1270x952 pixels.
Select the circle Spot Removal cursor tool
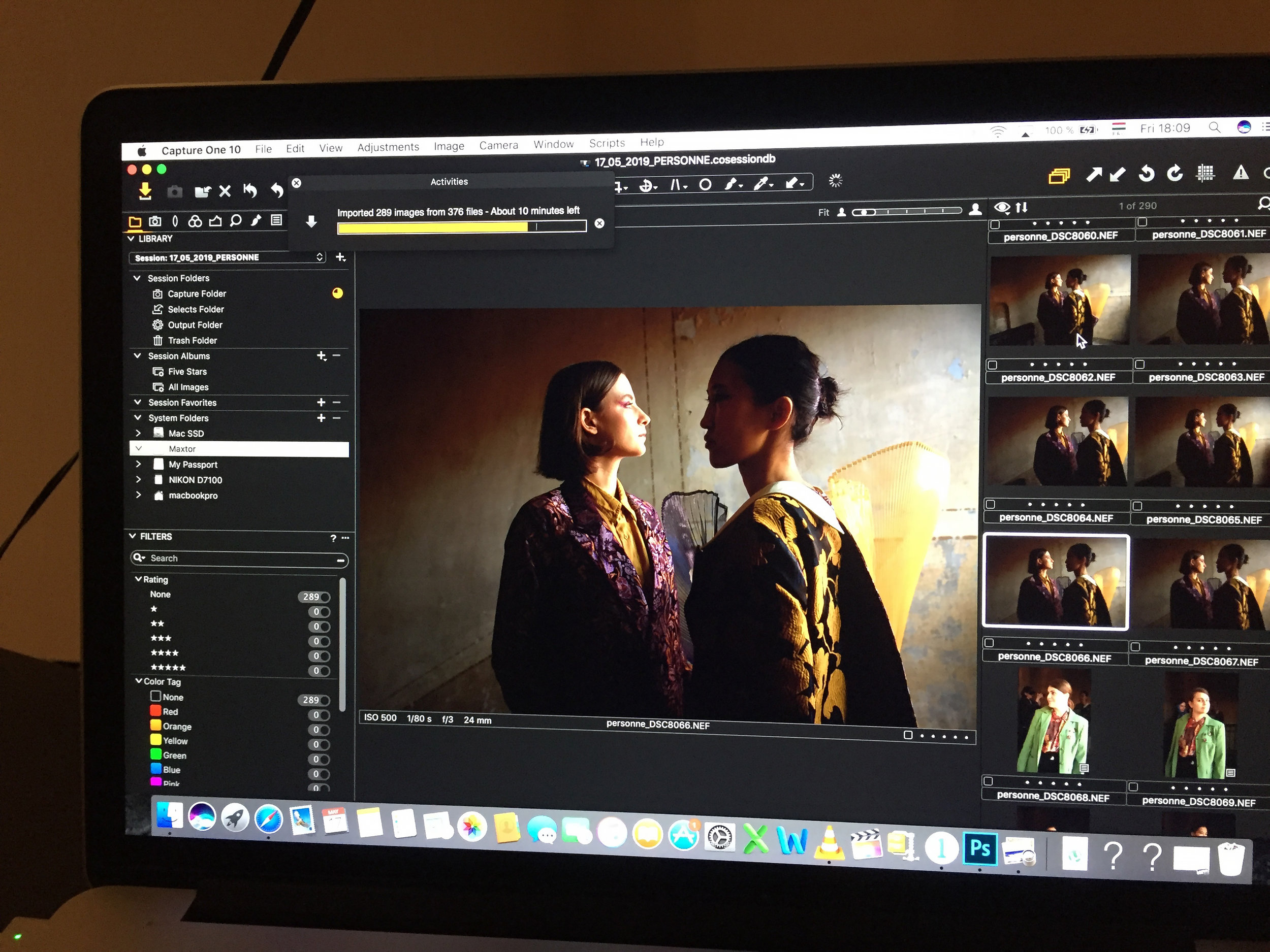click(706, 185)
